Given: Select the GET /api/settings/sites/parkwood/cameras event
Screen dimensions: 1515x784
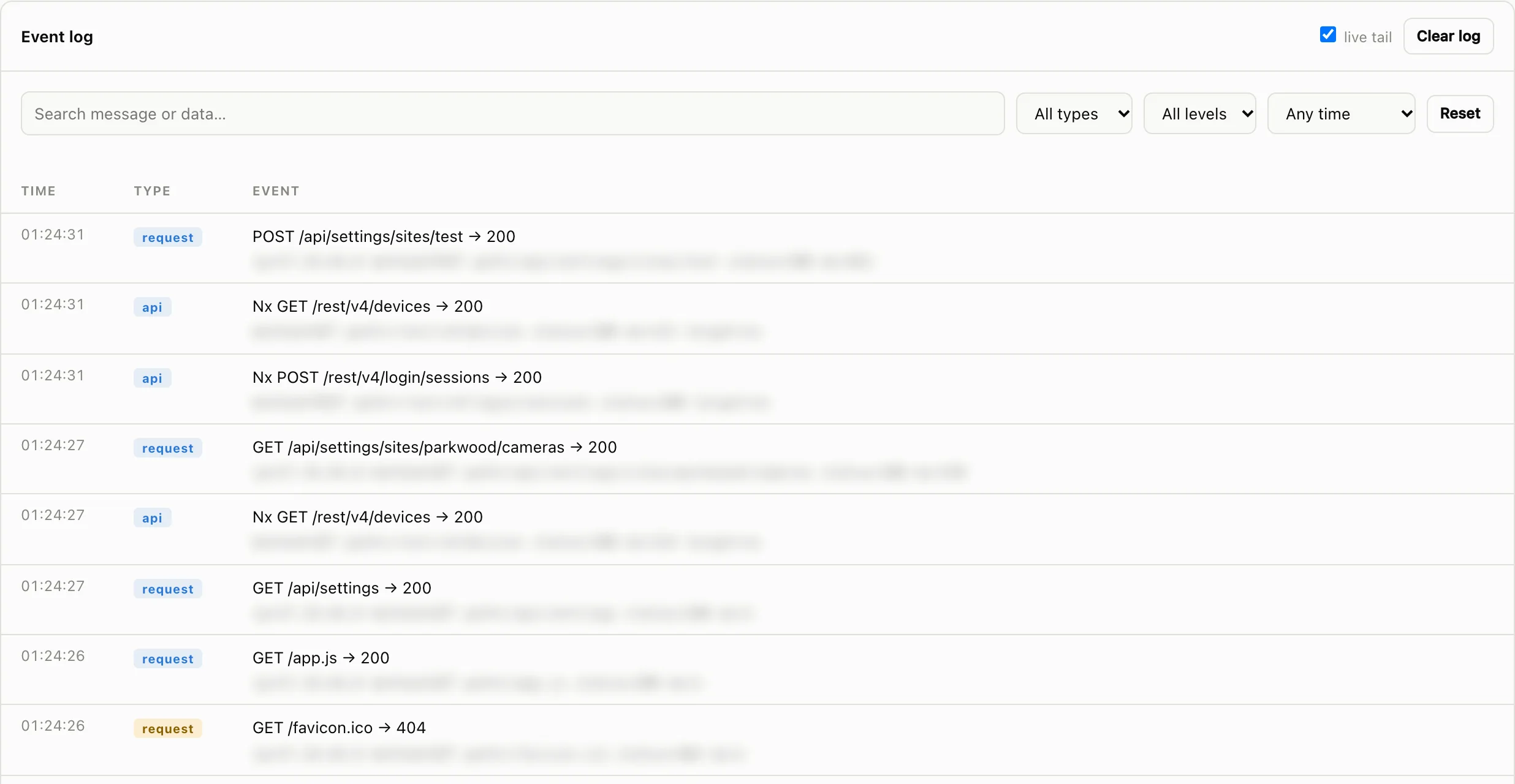Looking at the screenshot, I should (757, 459).
